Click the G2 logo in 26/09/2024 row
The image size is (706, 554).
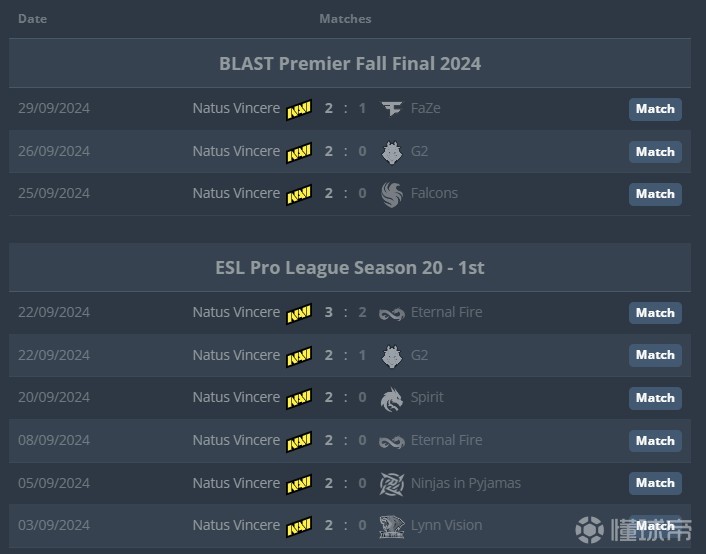pyautogui.click(x=391, y=152)
